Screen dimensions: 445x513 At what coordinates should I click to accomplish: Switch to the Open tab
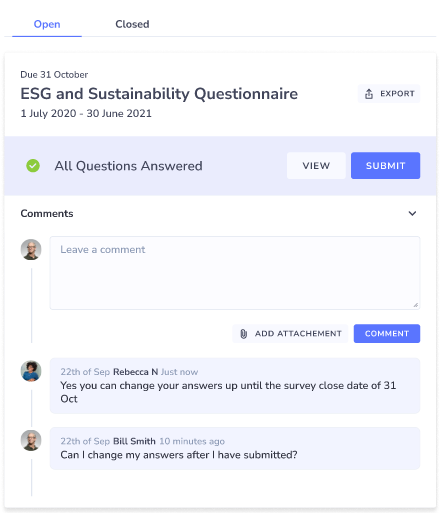(47, 24)
